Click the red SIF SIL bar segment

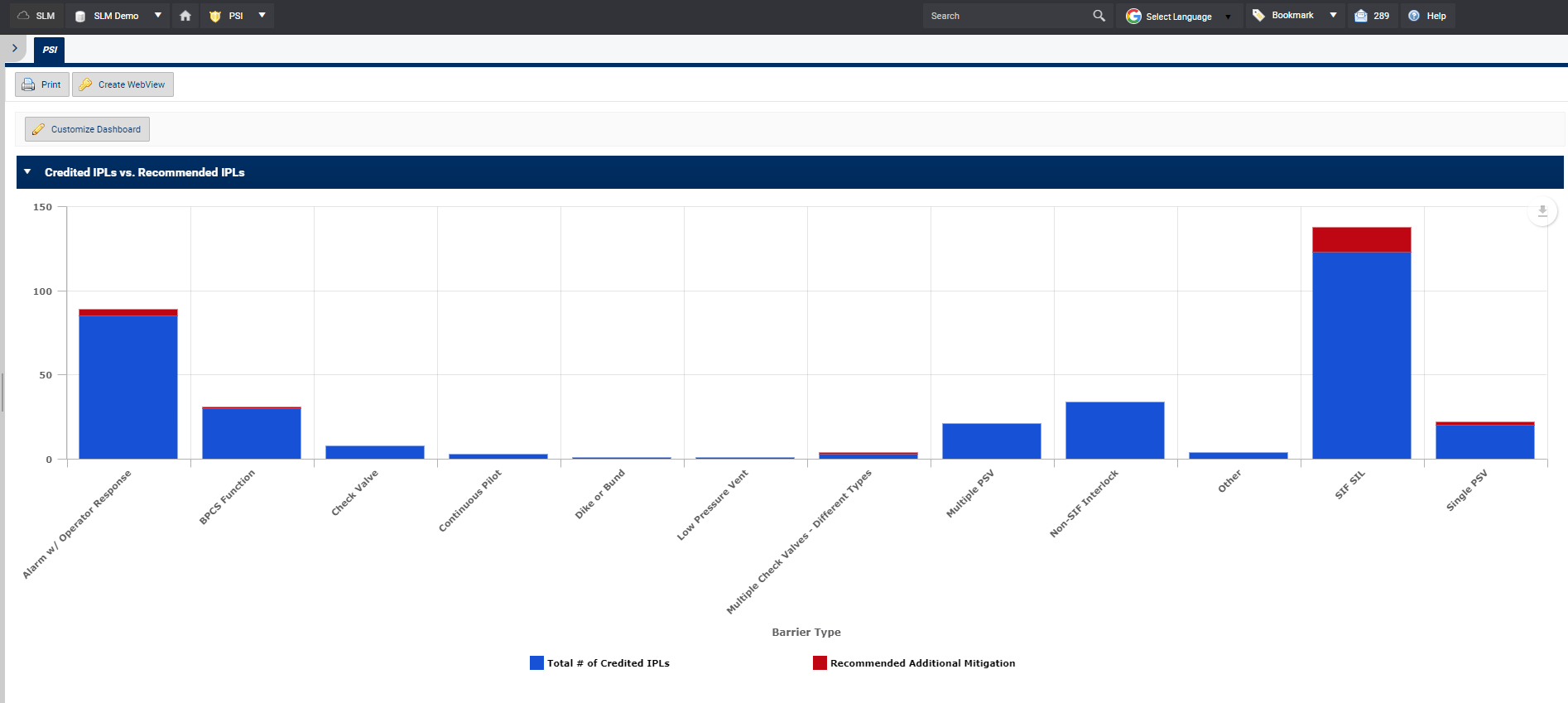[1361, 239]
